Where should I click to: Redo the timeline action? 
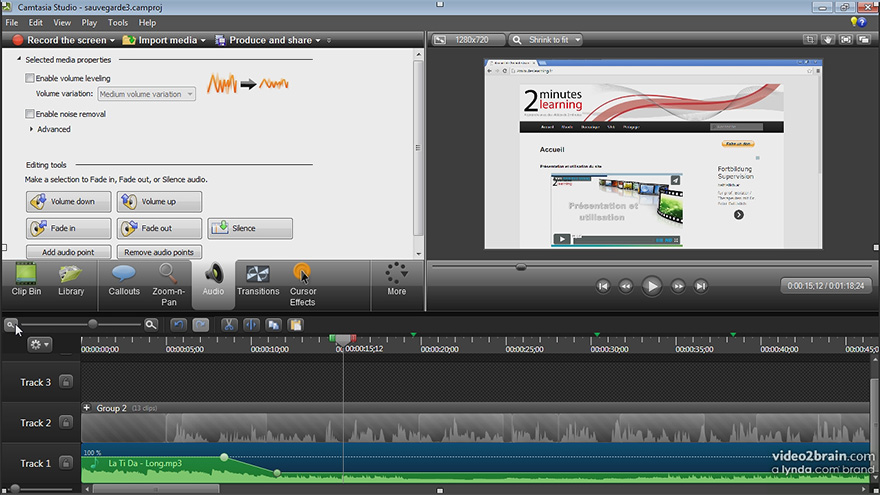[201, 324]
